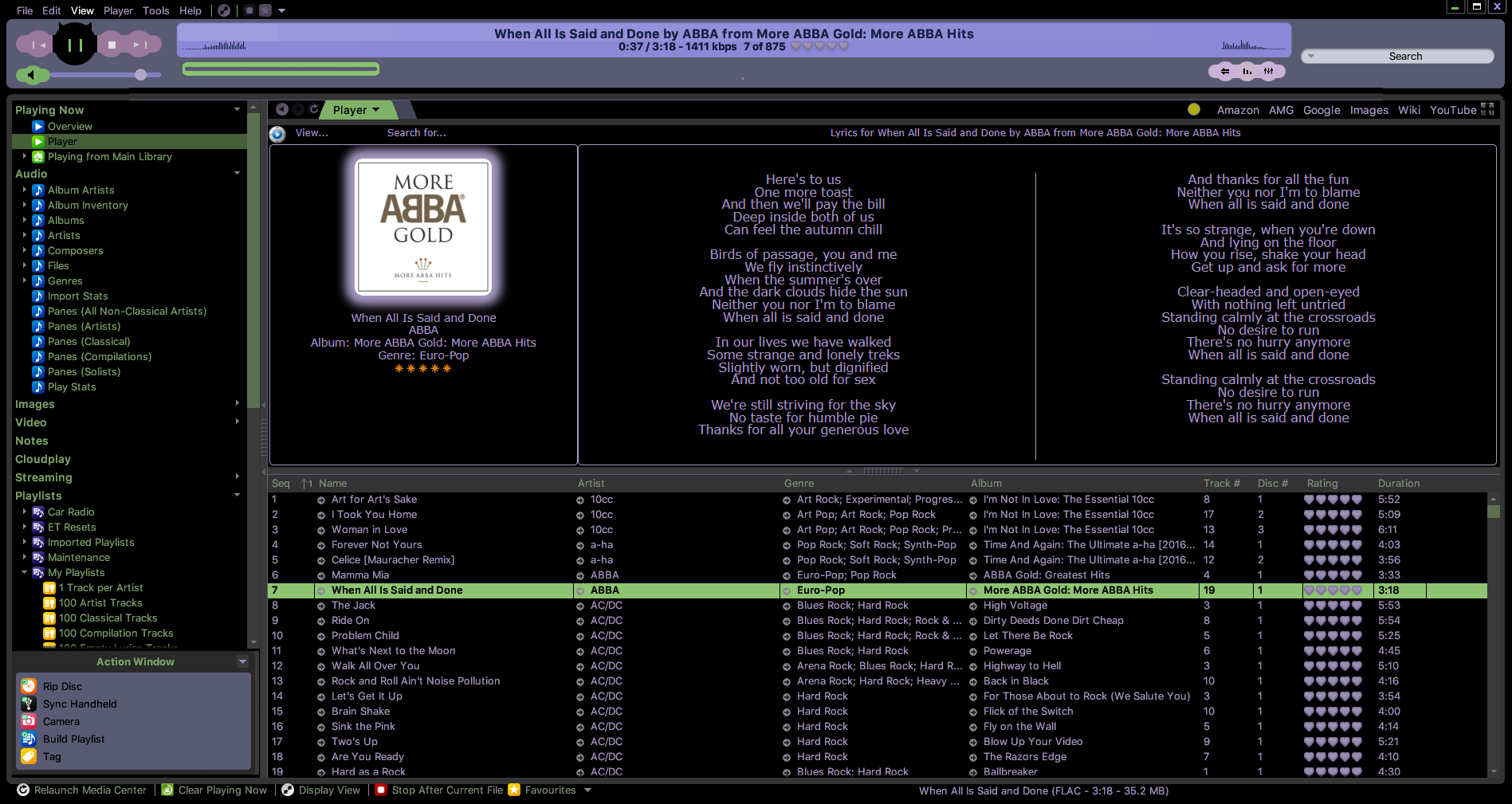1512x804 pixels.
Task: Sort the track list by Duration column
Action: pyautogui.click(x=1398, y=483)
